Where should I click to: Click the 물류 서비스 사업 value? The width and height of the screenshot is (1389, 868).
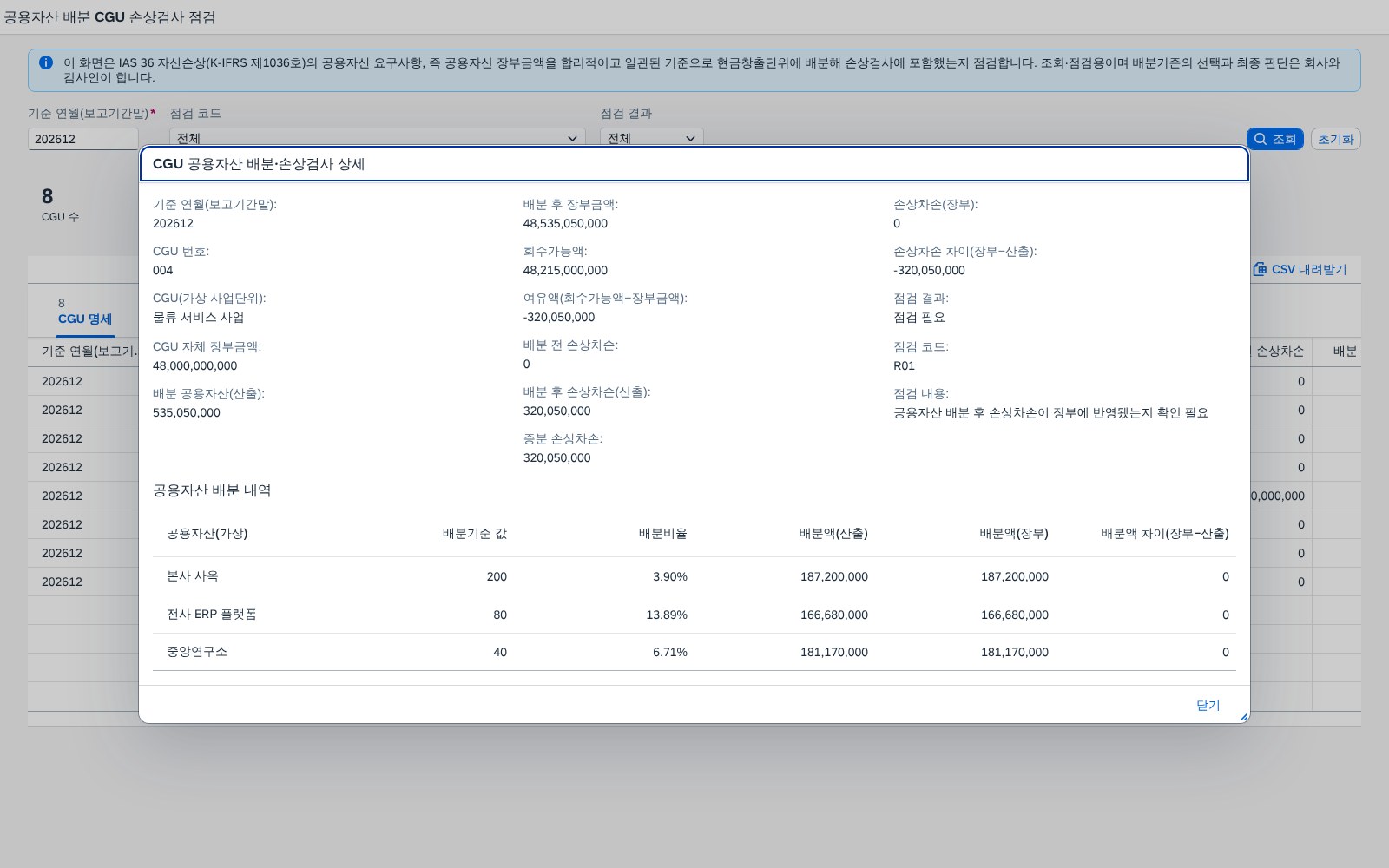(199, 317)
